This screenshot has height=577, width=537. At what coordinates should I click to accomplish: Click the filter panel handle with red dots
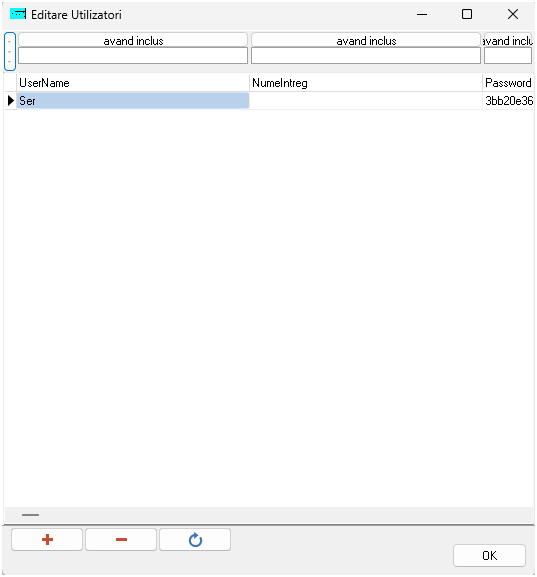click(10, 52)
